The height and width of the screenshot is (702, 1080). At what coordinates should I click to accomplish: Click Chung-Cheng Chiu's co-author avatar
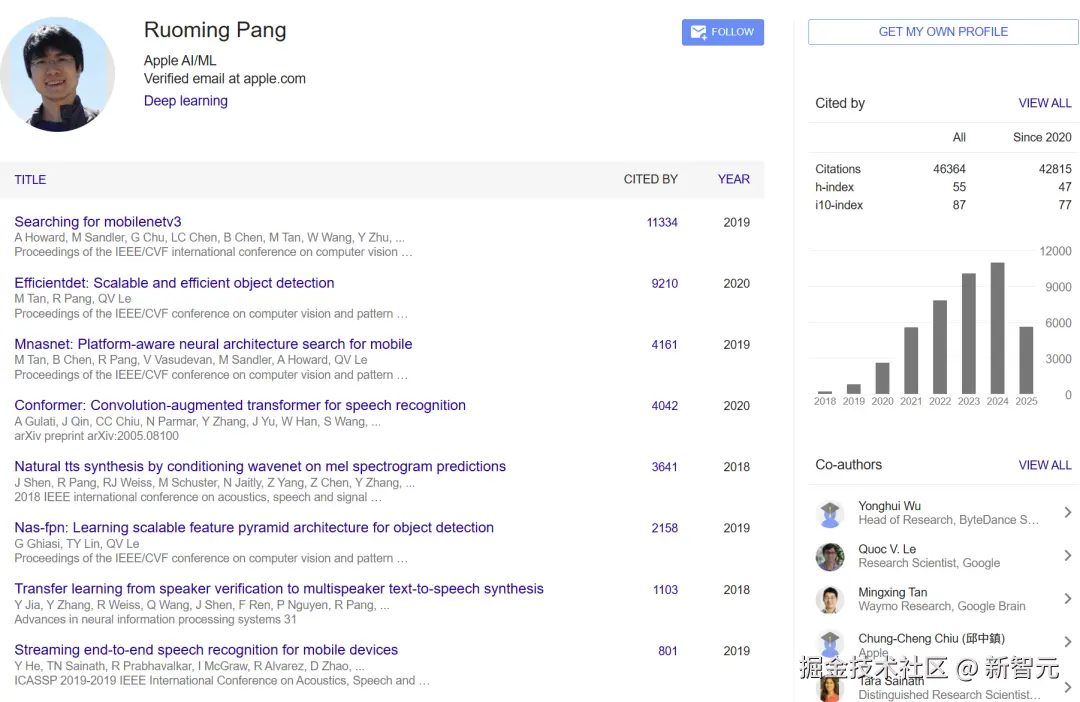[830, 643]
